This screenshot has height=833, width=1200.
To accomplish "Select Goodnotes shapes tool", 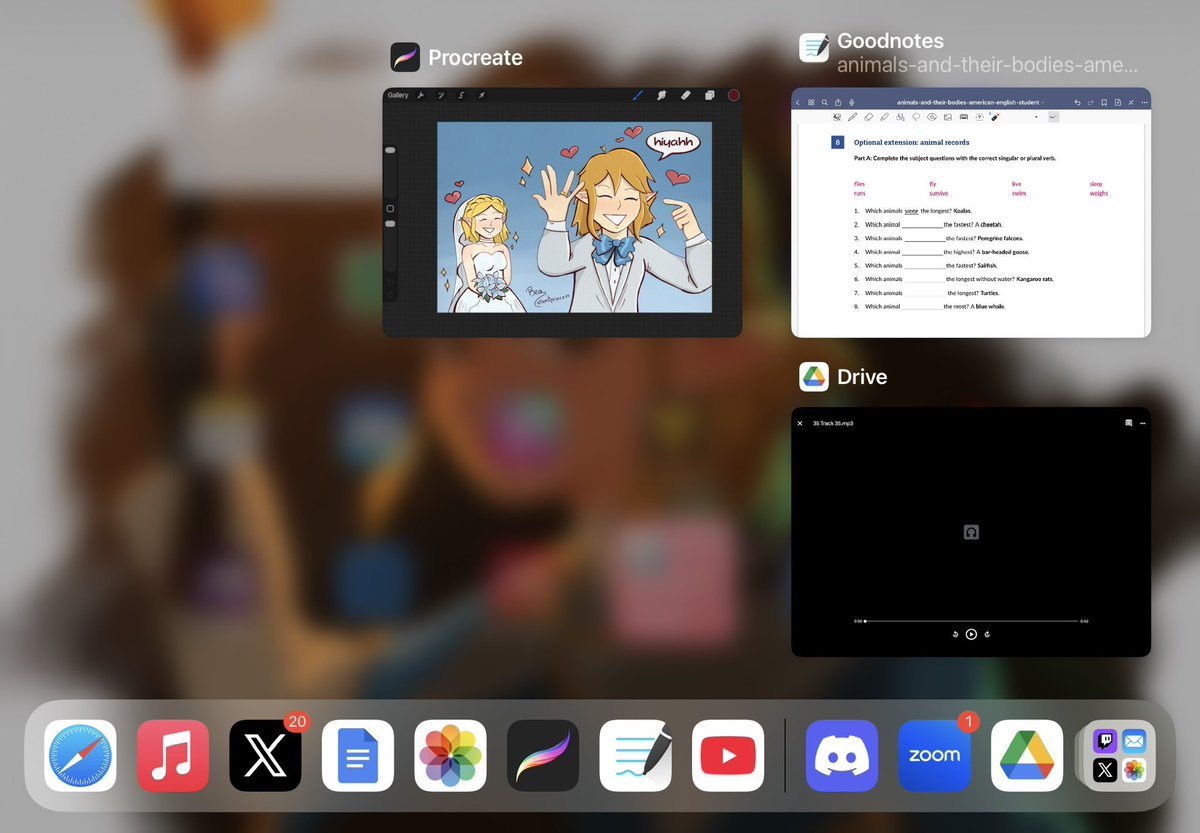I will [x=900, y=117].
